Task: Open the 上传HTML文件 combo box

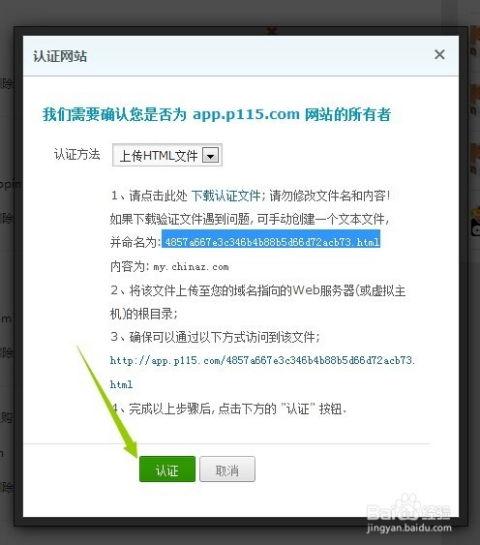Action: [167, 155]
